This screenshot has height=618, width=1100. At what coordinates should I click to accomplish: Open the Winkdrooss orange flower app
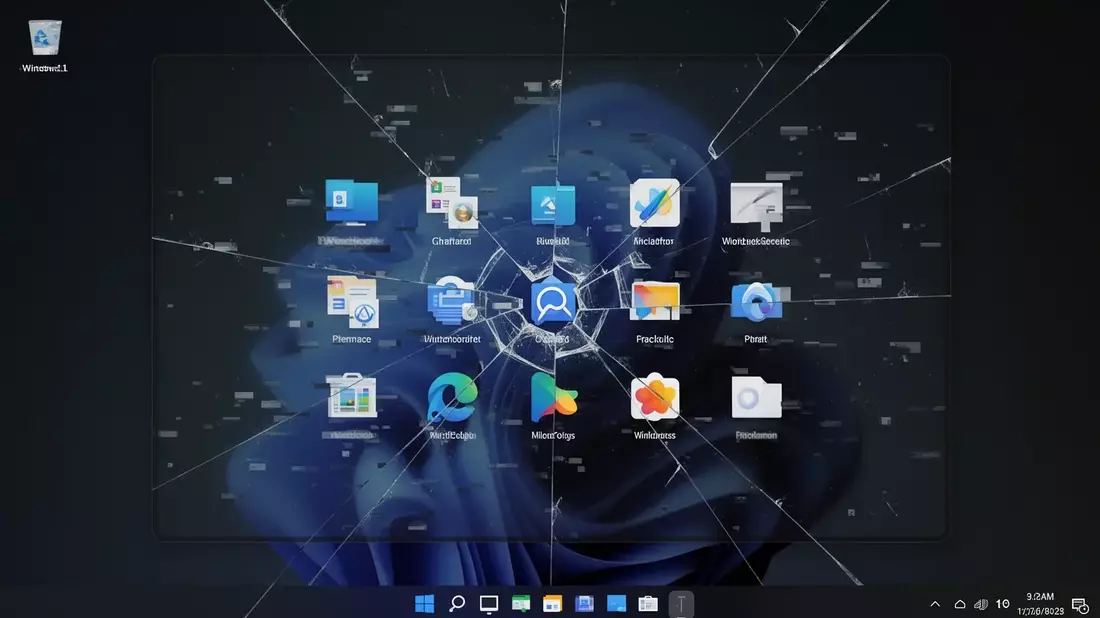pos(655,397)
